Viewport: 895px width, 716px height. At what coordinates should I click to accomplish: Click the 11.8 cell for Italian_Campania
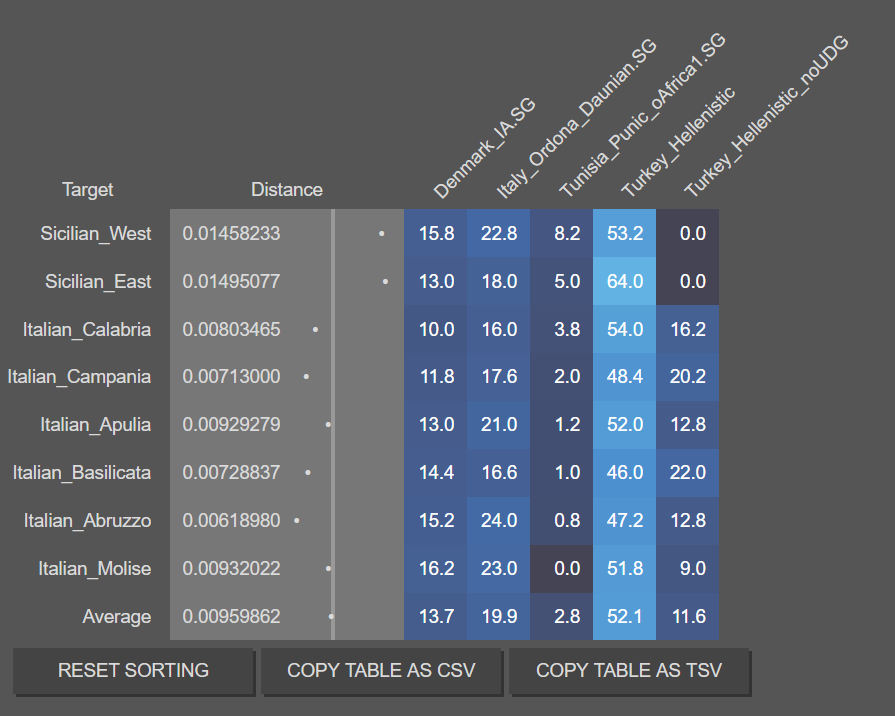(436, 377)
